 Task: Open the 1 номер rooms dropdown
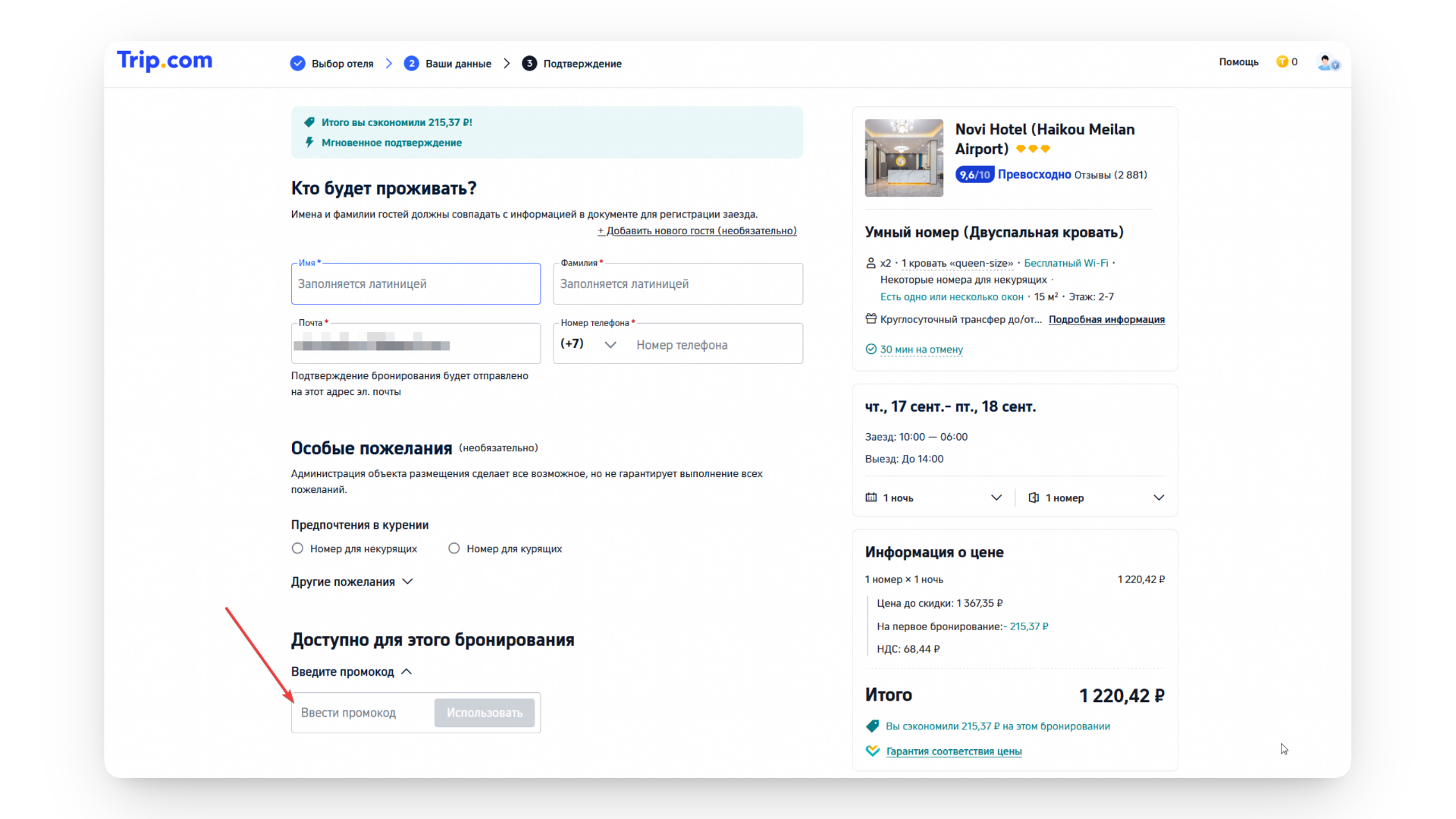1096,497
